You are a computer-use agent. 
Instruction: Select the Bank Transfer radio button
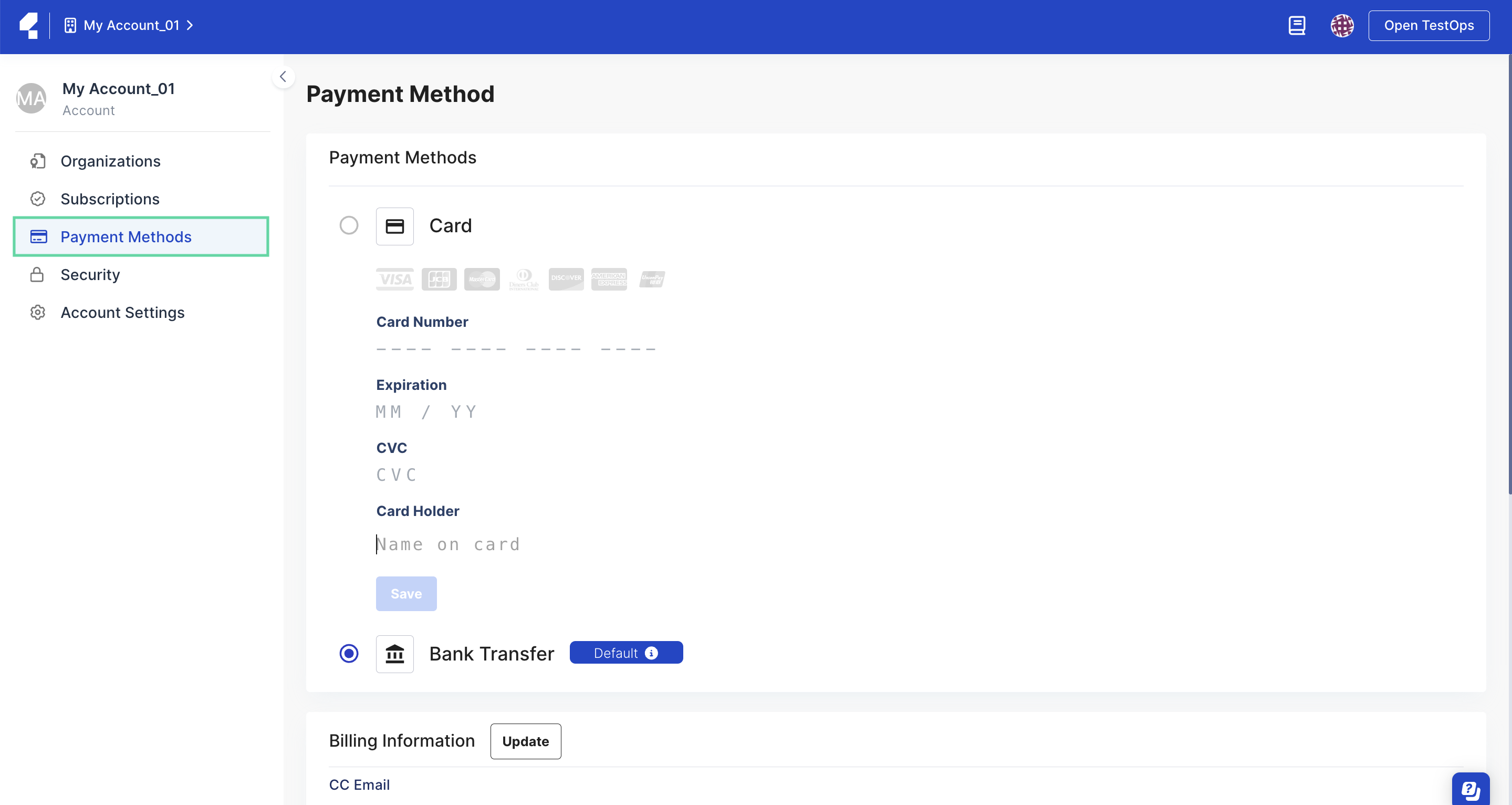[349, 653]
